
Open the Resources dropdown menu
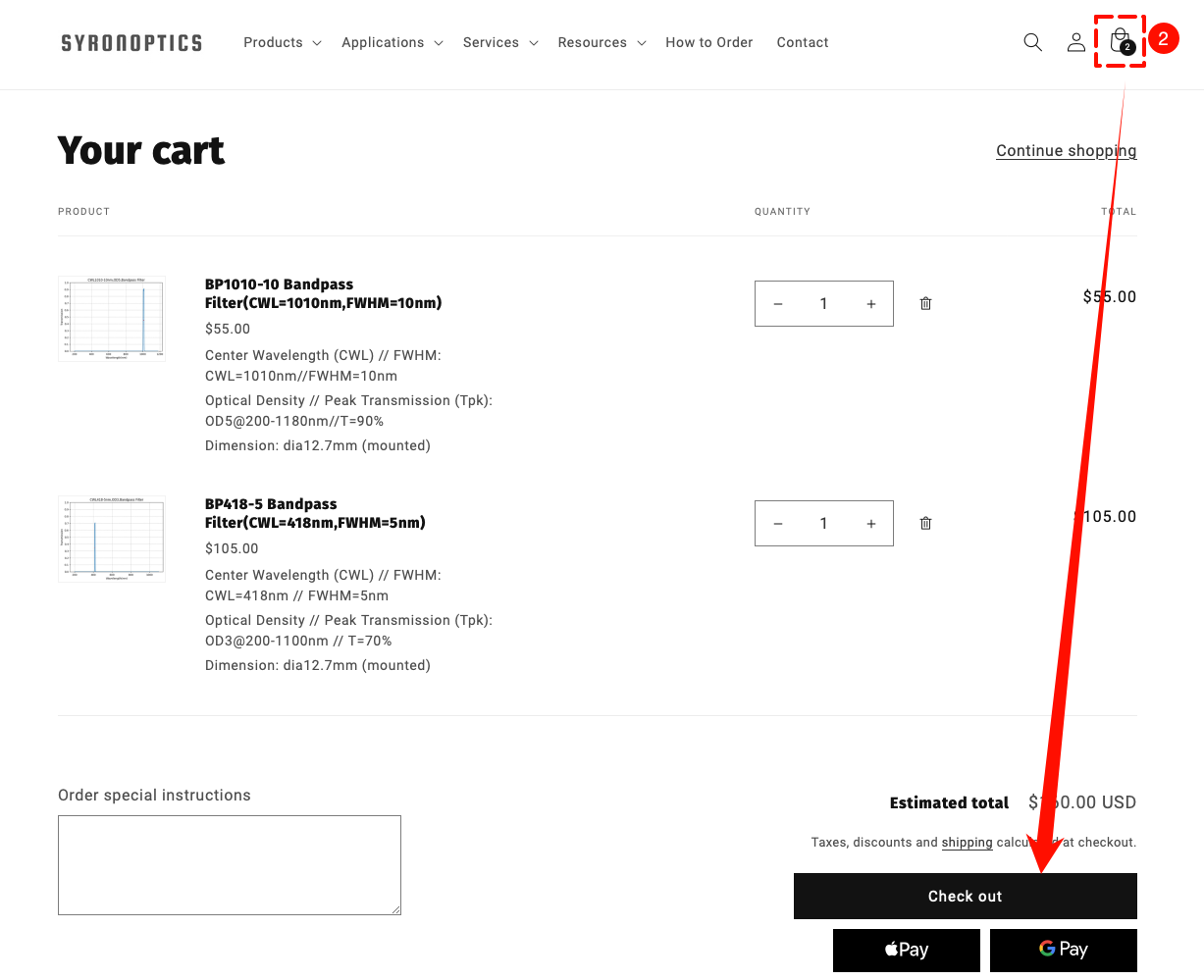coord(602,42)
